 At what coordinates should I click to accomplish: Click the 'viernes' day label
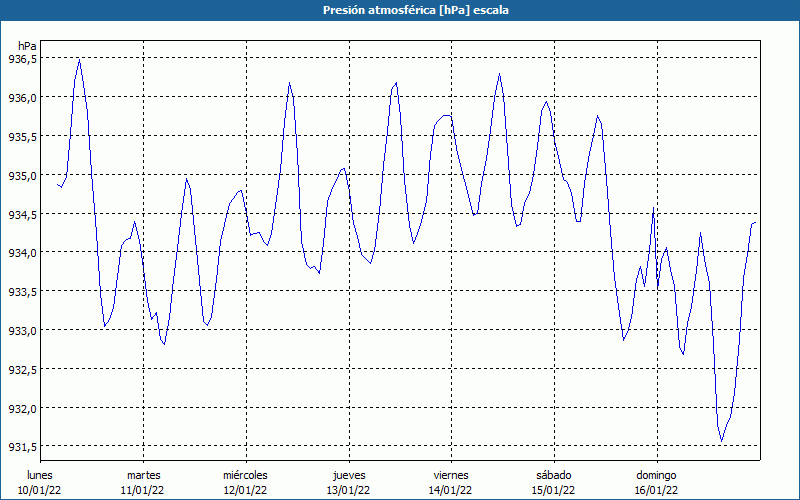tap(451, 476)
